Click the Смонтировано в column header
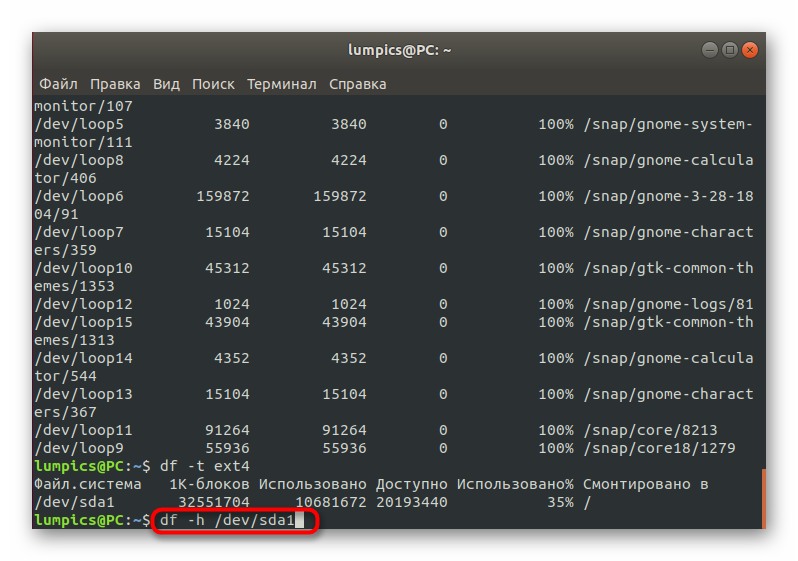This screenshot has height=561, width=798. tap(646, 484)
